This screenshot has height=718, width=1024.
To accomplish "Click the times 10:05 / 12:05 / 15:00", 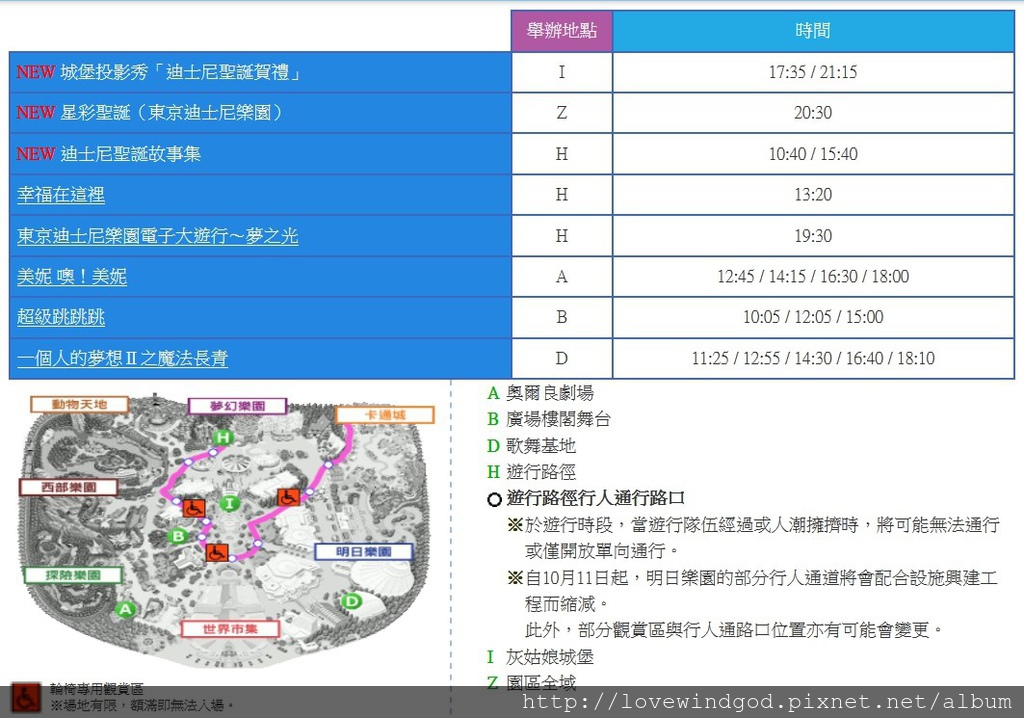I will (813, 318).
